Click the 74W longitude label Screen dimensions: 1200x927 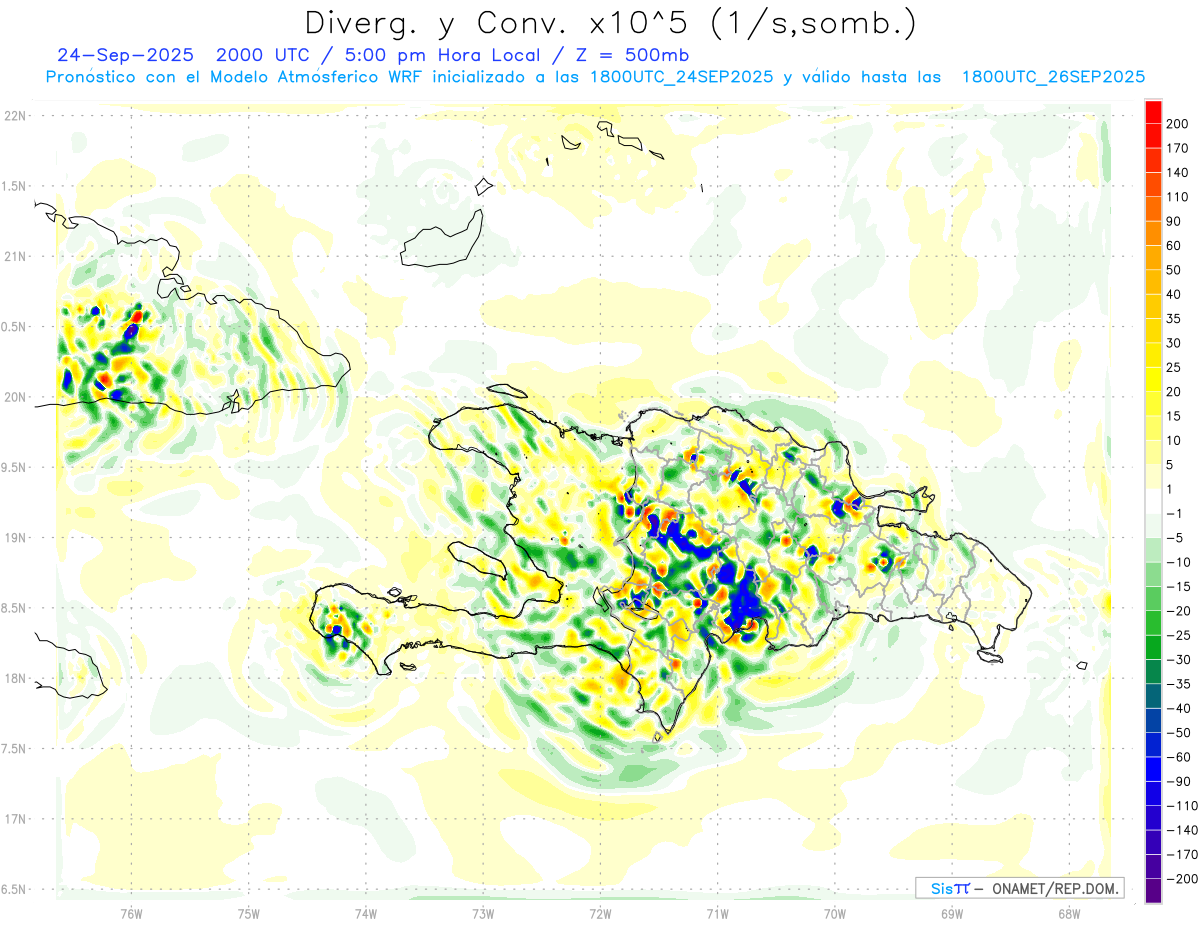point(366,913)
